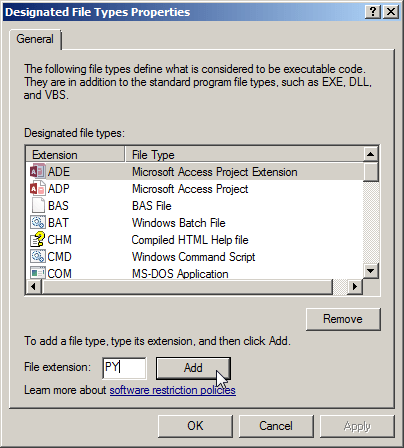
Task: Select the CHM help file icon
Action: [x=38, y=240]
